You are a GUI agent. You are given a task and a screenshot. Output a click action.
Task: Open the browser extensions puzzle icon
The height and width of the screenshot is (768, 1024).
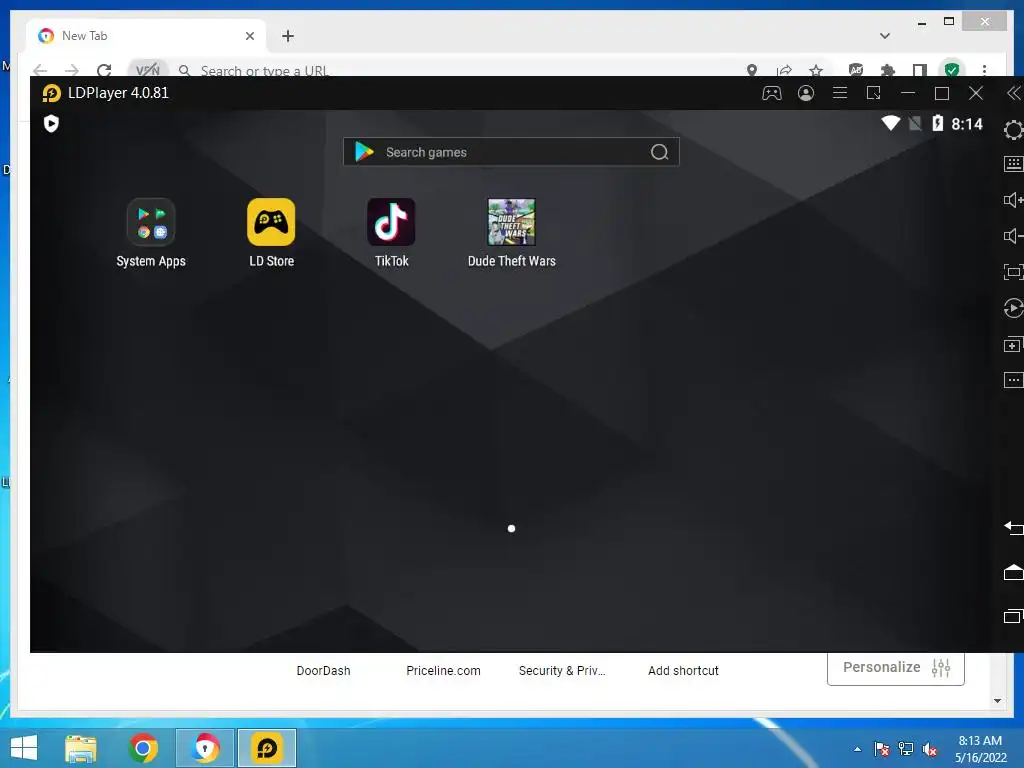pyautogui.click(x=888, y=70)
